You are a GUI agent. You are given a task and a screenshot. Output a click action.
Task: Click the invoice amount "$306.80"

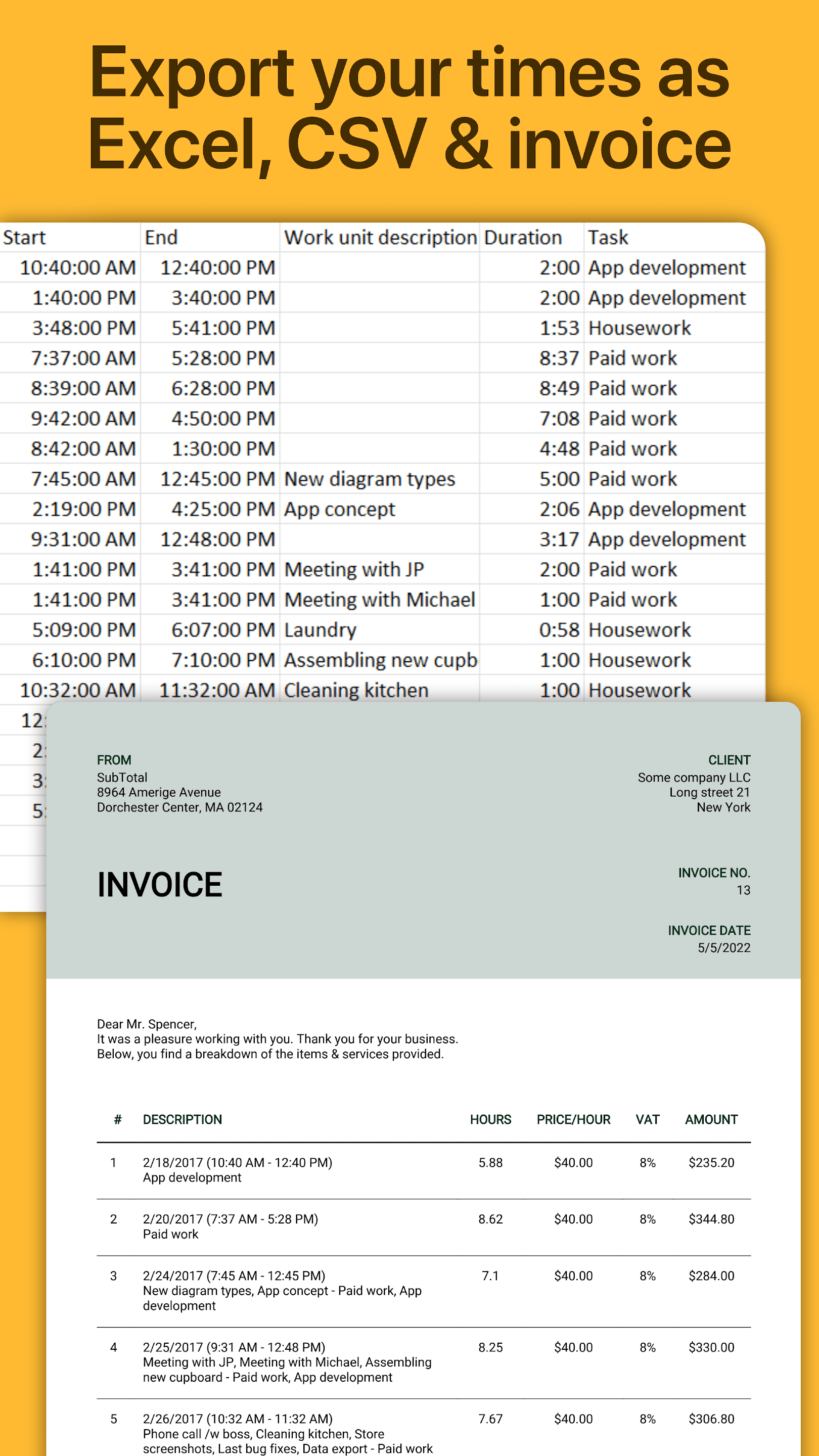[x=712, y=1419]
